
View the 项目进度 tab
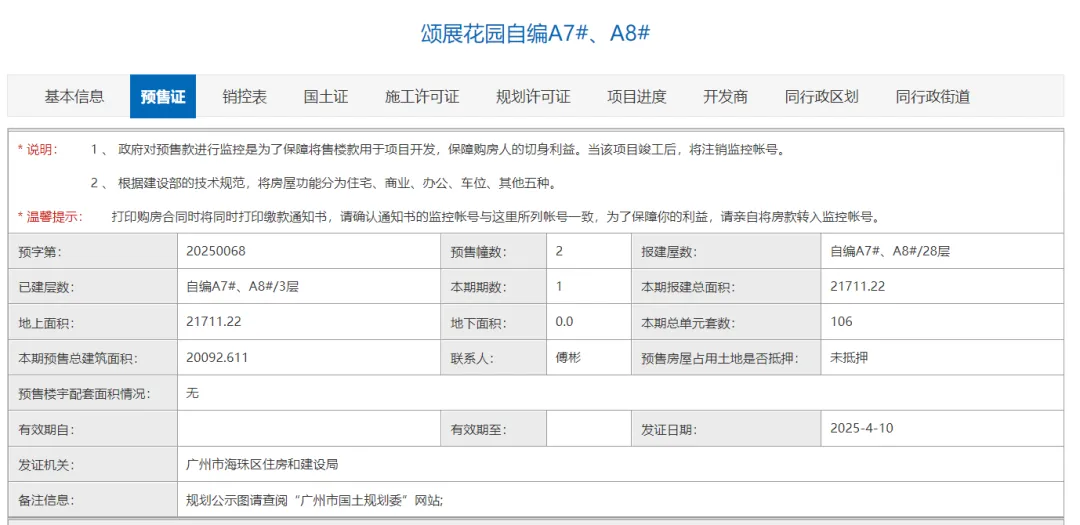click(x=636, y=96)
